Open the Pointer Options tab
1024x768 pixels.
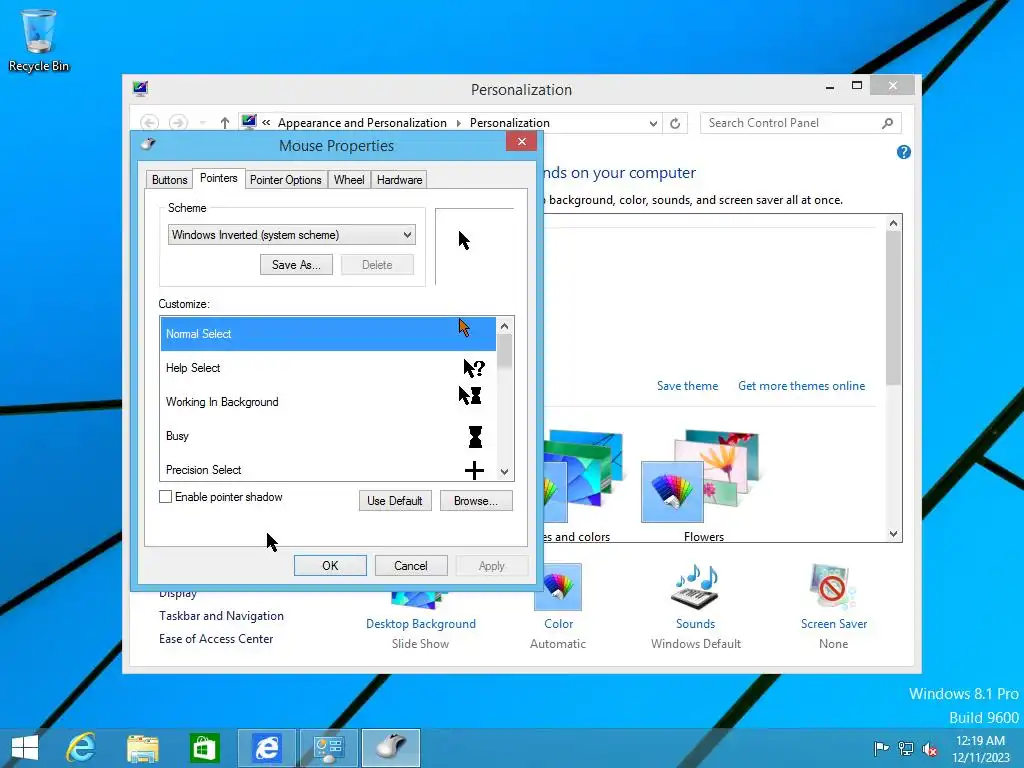(285, 180)
